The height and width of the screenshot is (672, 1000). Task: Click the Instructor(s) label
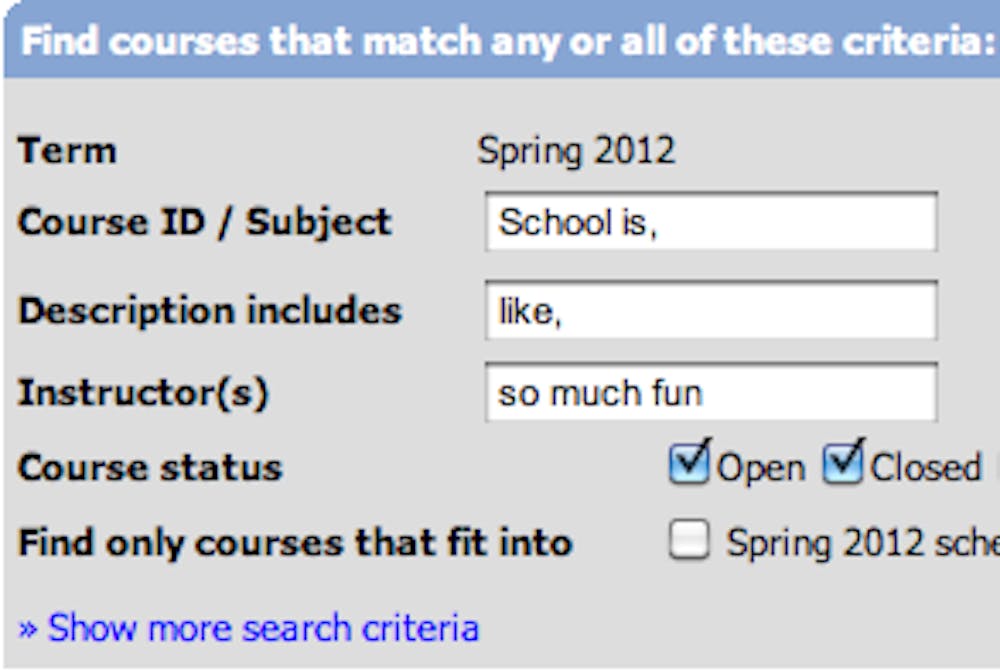click(x=143, y=393)
